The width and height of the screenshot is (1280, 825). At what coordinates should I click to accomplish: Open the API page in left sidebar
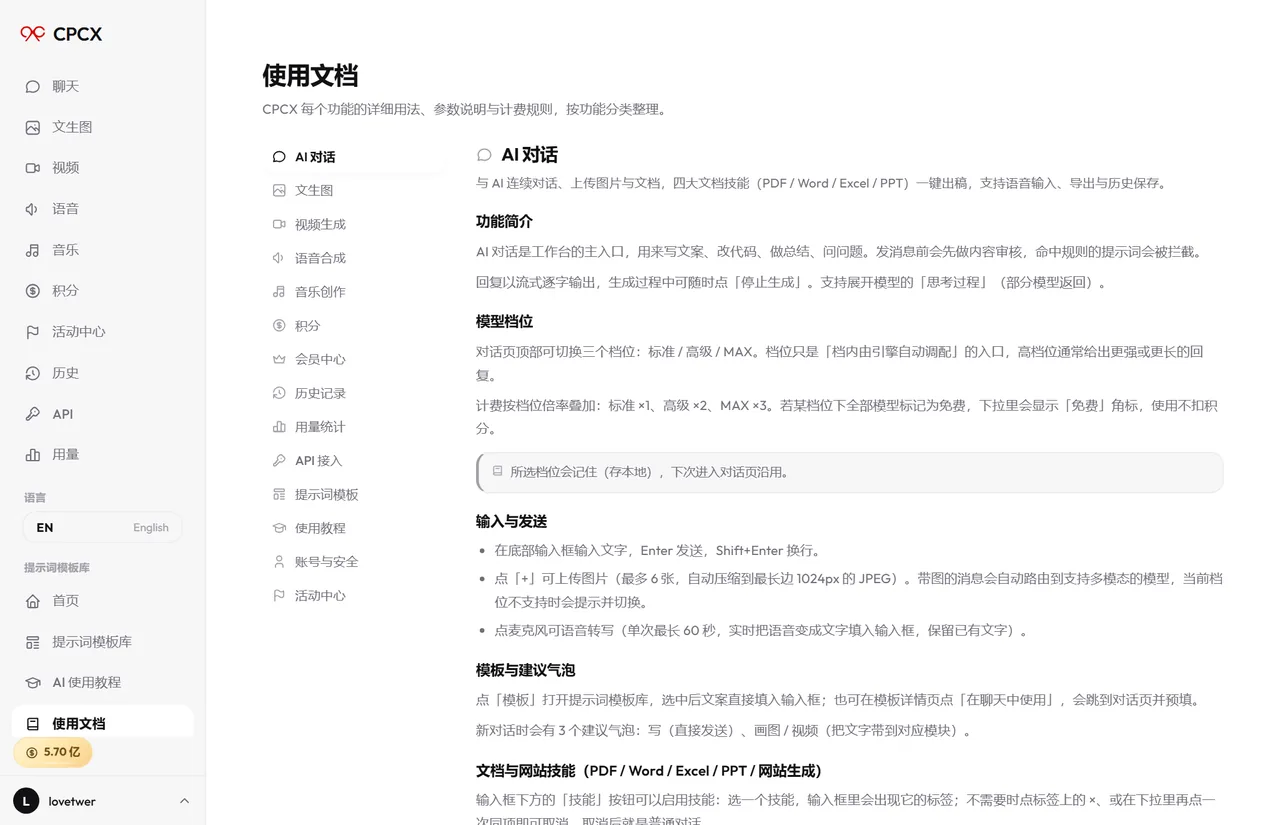[102, 414]
